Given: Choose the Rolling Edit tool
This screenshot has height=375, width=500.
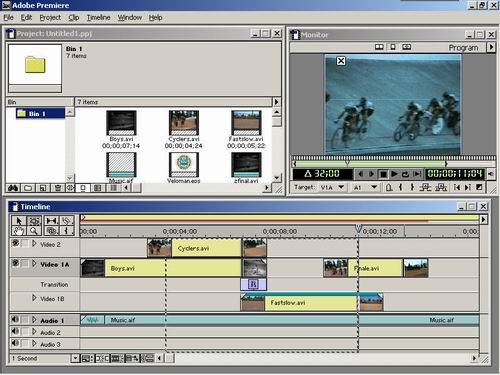Looking at the screenshot, I should click(52, 221).
